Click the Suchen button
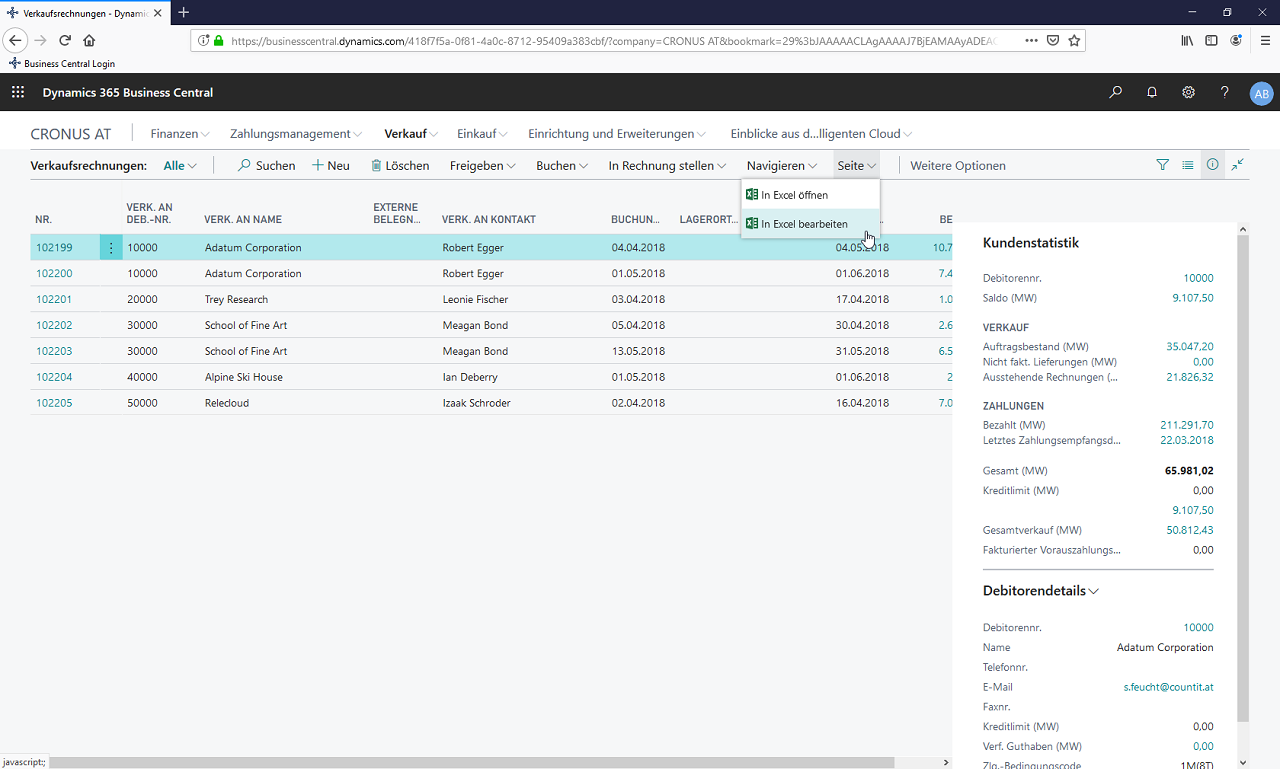 coord(266,166)
